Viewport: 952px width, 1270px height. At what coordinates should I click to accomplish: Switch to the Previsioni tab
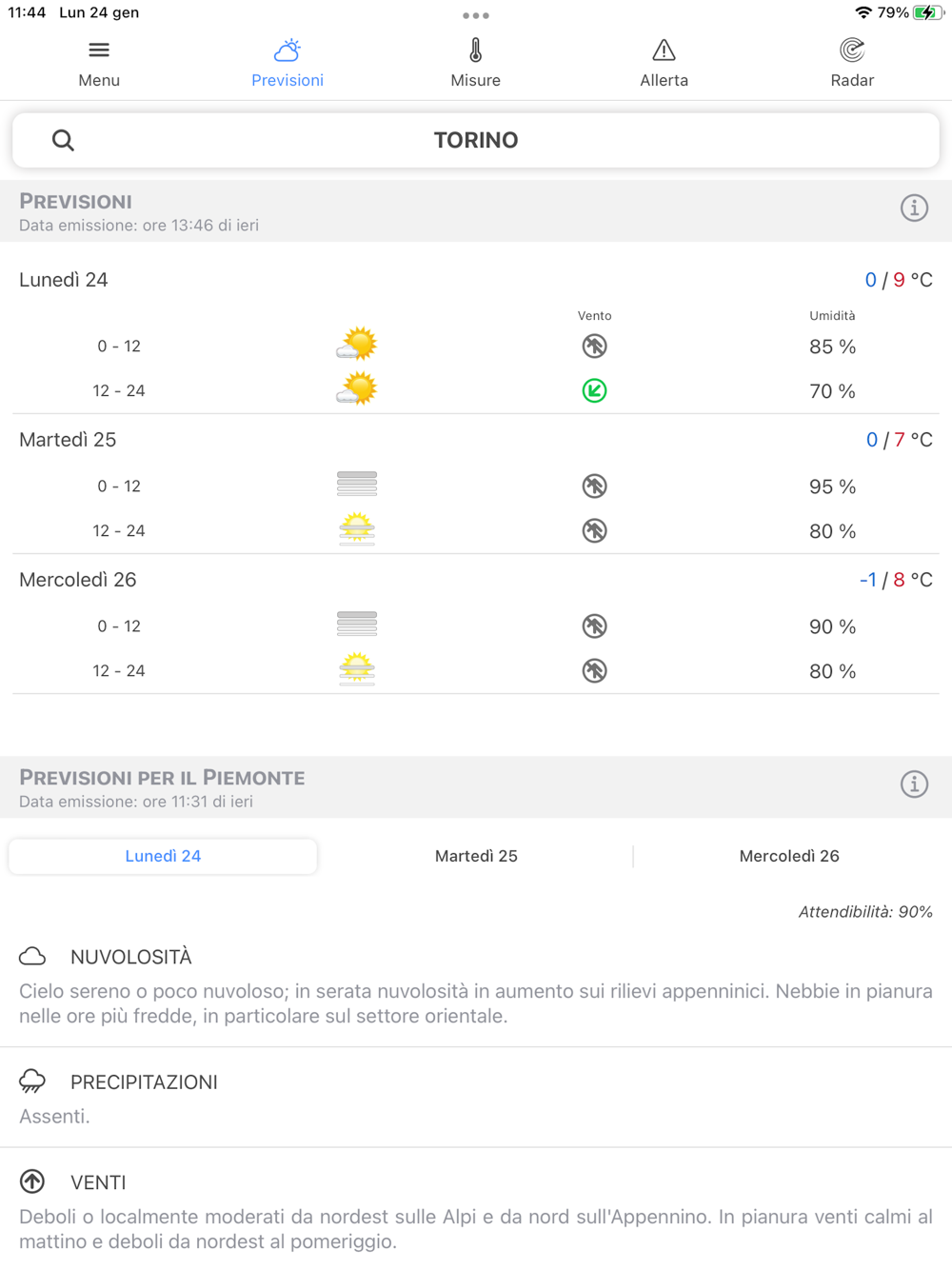click(x=288, y=63)
